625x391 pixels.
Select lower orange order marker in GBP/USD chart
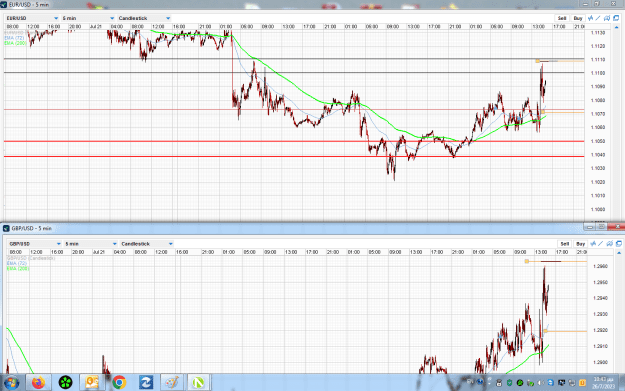545,331
